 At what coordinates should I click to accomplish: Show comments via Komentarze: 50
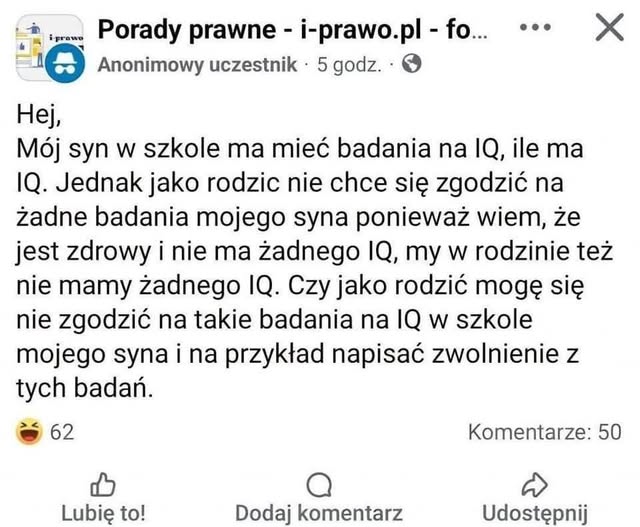coord(544,432)
